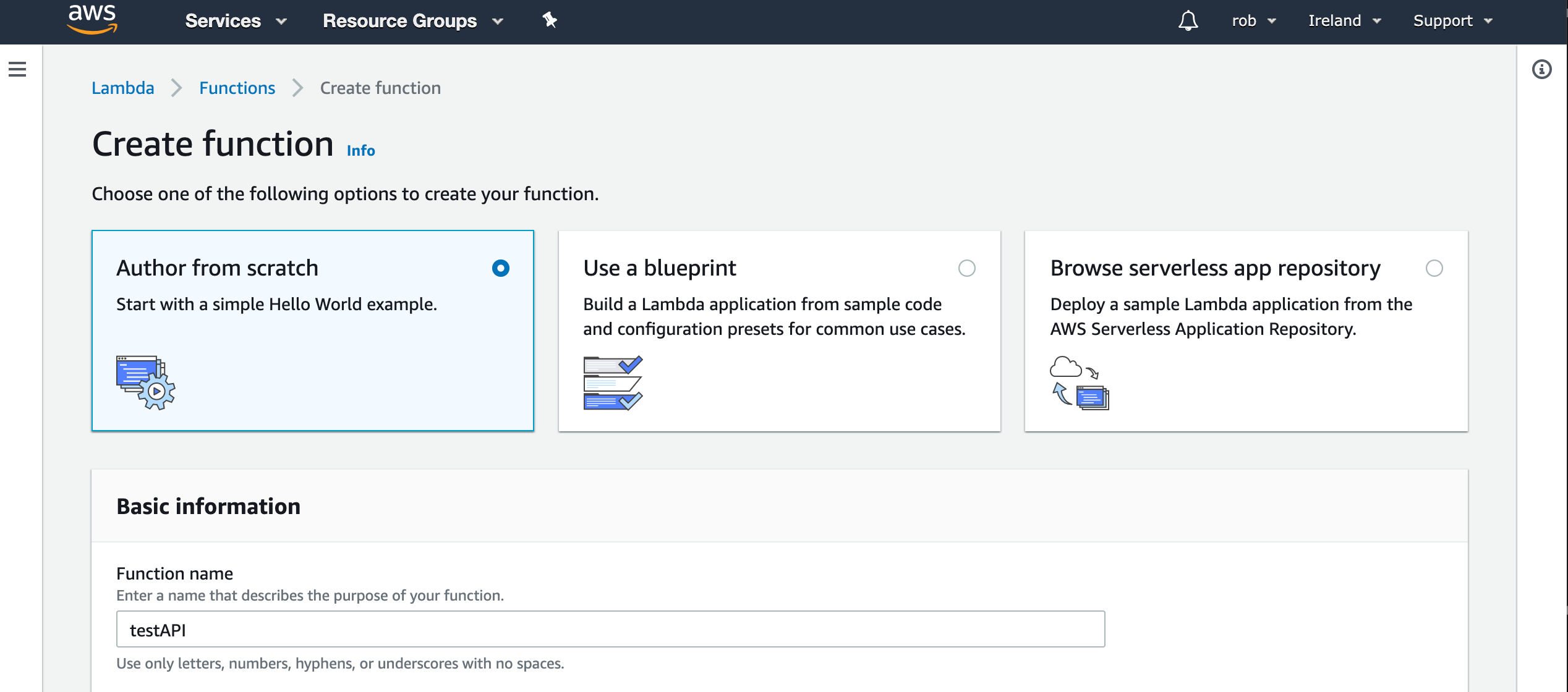Screen dimensions: 1568x692
Task: Click the Author from scratch gear illustration
Action: (146, 383)
